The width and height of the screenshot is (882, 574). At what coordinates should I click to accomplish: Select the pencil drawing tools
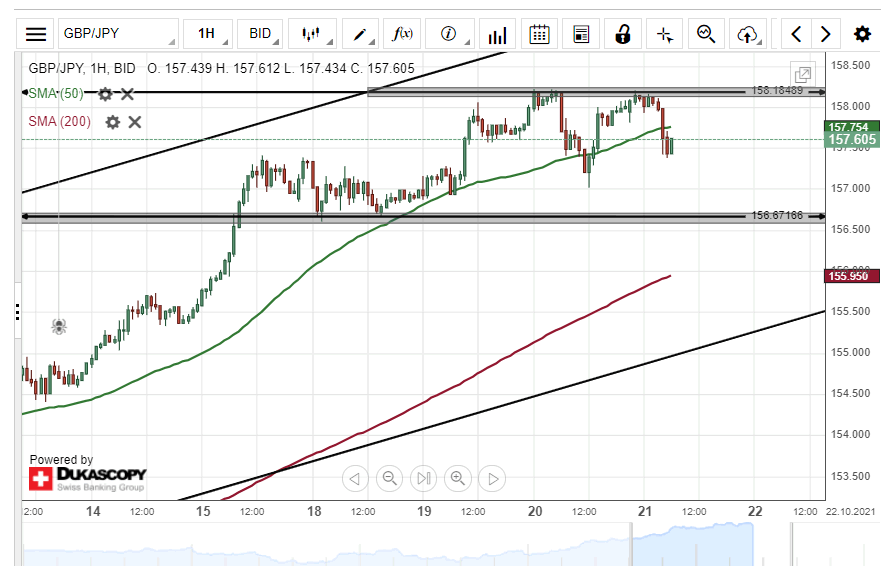pyautogui.click(x=360, y=34)
